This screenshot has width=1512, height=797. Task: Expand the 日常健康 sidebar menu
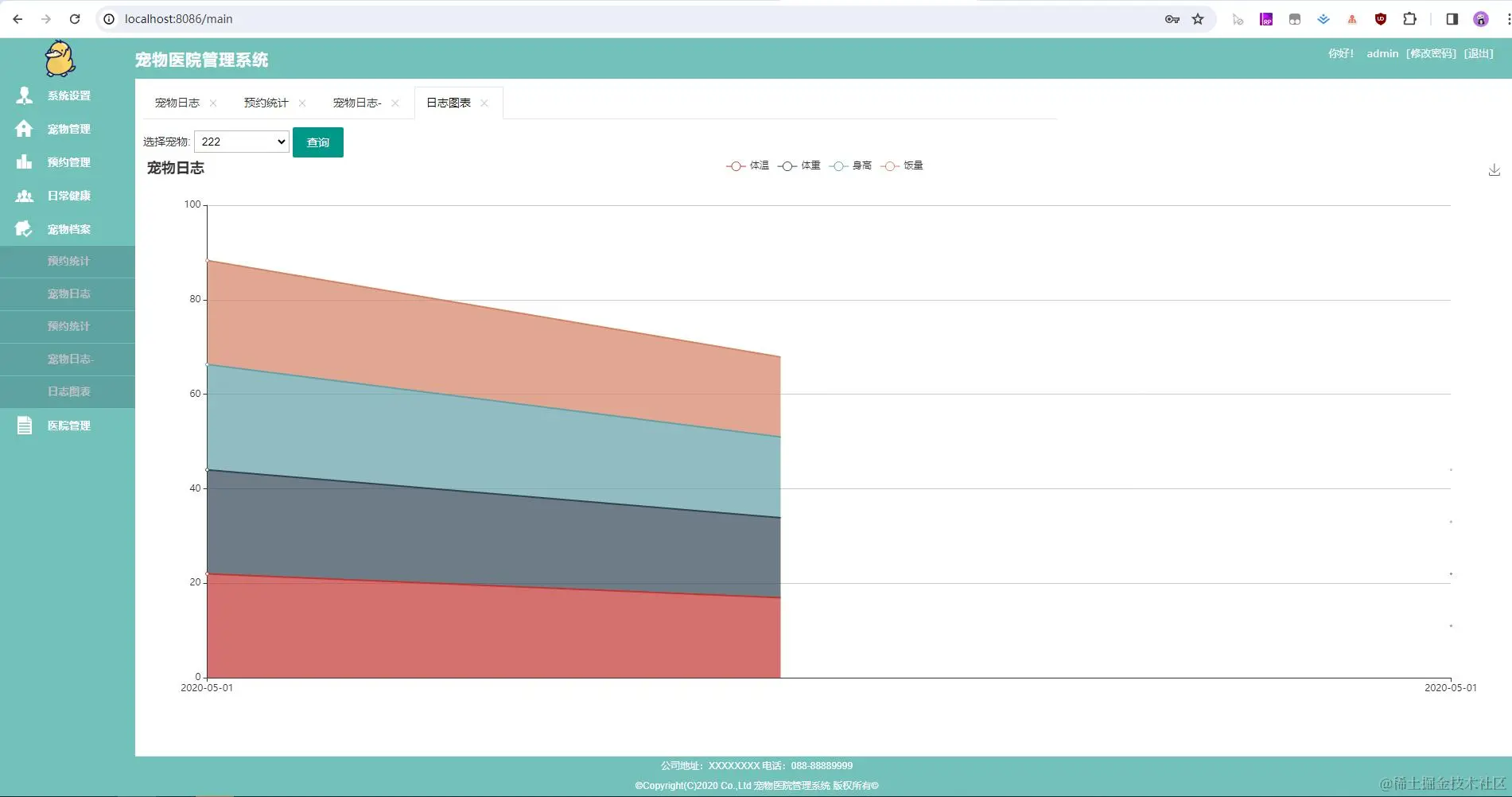pos(68,196)
